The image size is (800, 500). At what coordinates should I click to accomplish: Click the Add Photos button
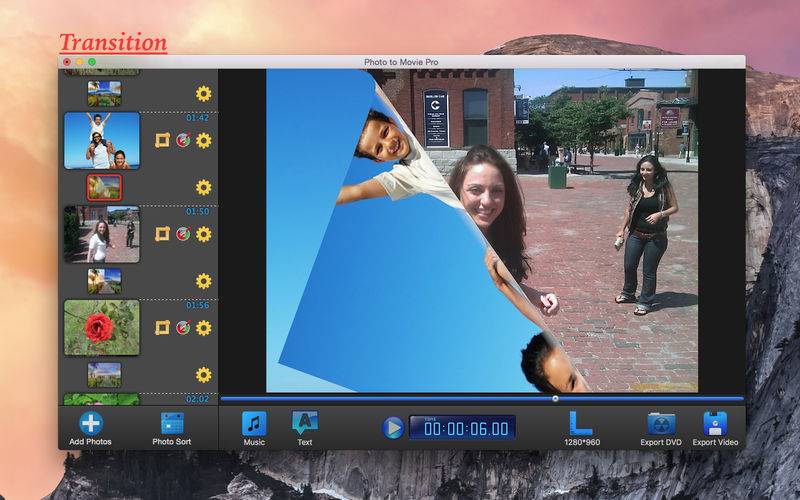90,428
